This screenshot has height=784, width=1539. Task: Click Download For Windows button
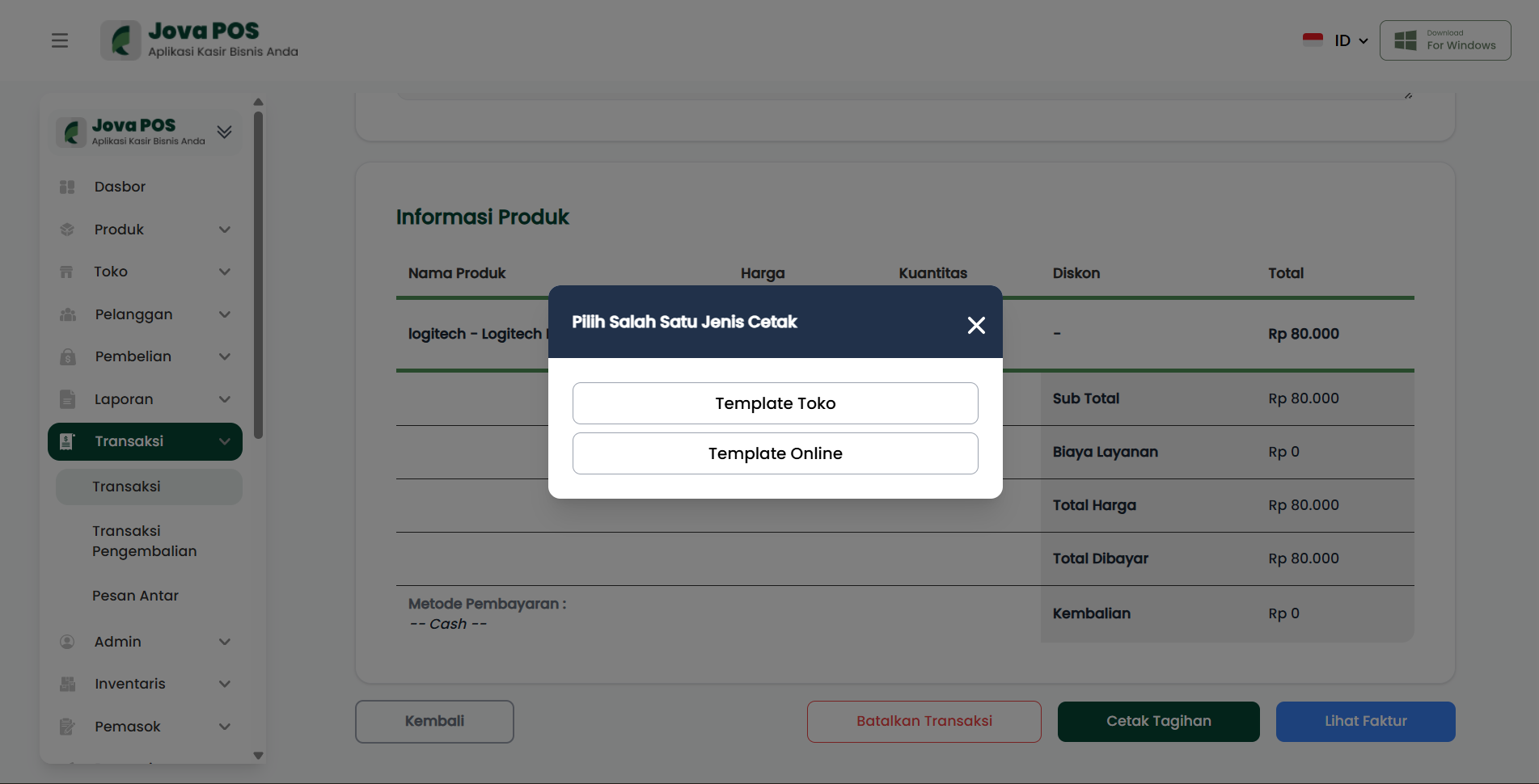1444,40
